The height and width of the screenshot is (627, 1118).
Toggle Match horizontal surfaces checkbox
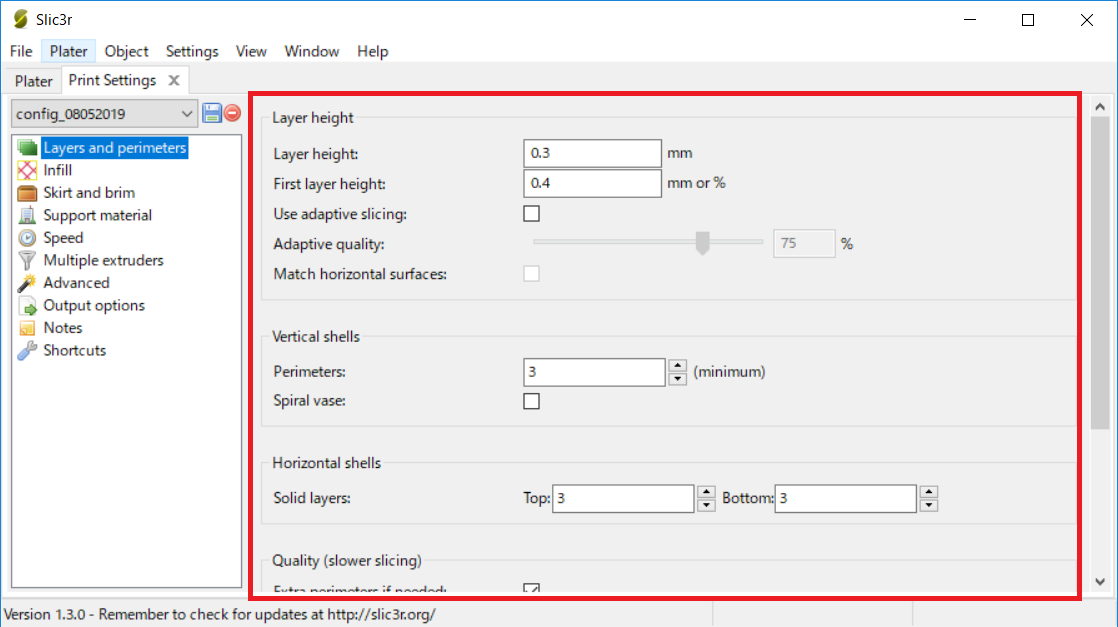(531, 273)
